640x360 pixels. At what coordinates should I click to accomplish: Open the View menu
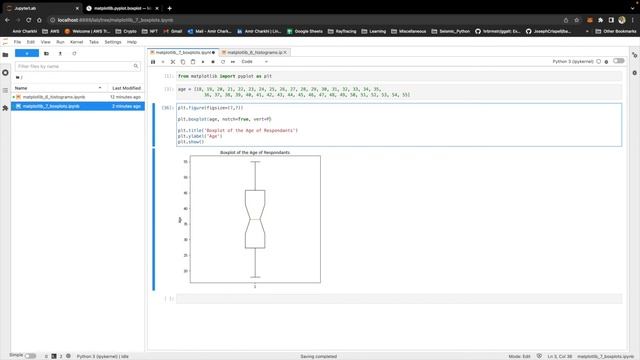point(45,42)
